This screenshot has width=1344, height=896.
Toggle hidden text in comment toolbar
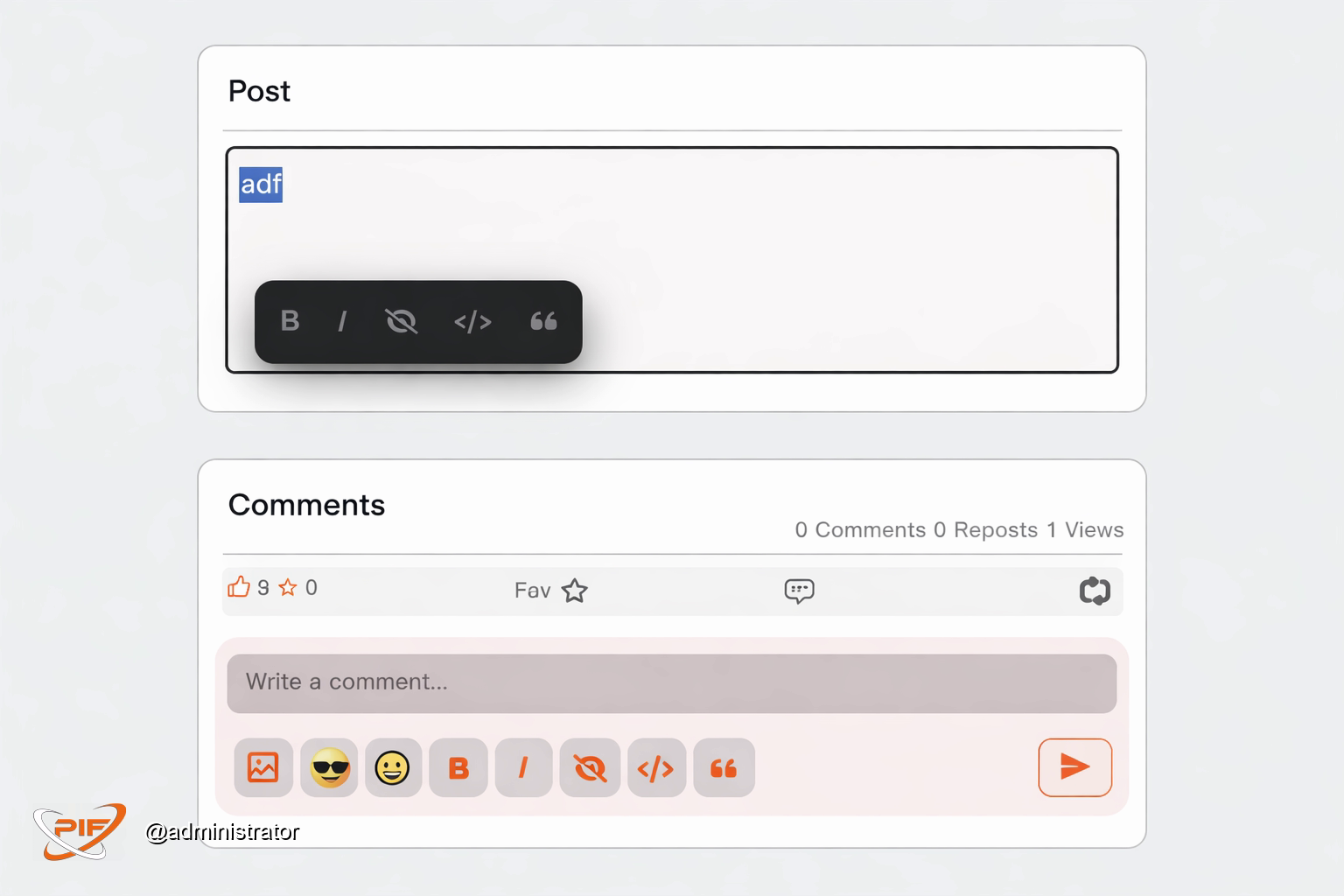pyautogui.click(x=590, y=767)
